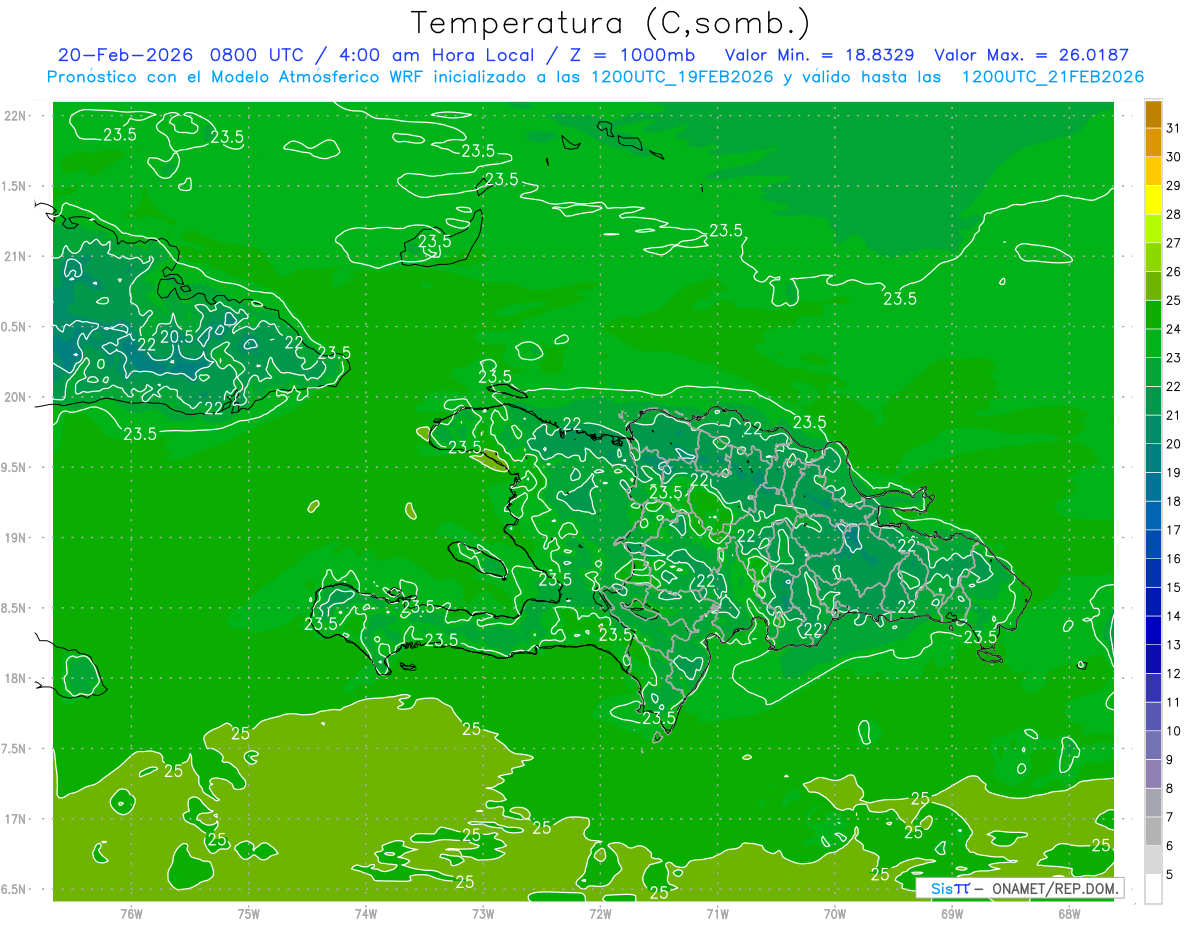Click the color bar legend value '10'

tap(1174, 731)
